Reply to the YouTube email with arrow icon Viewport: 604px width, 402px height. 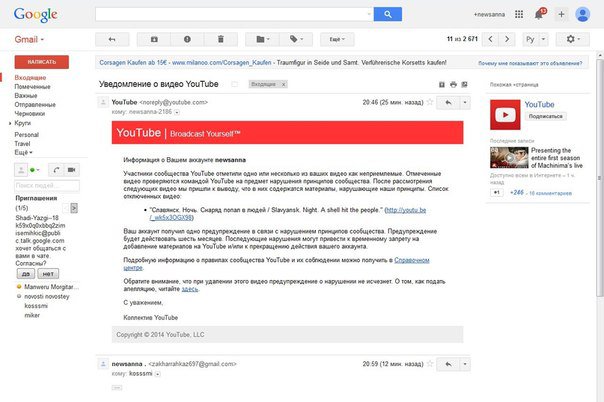coord(448,103)
